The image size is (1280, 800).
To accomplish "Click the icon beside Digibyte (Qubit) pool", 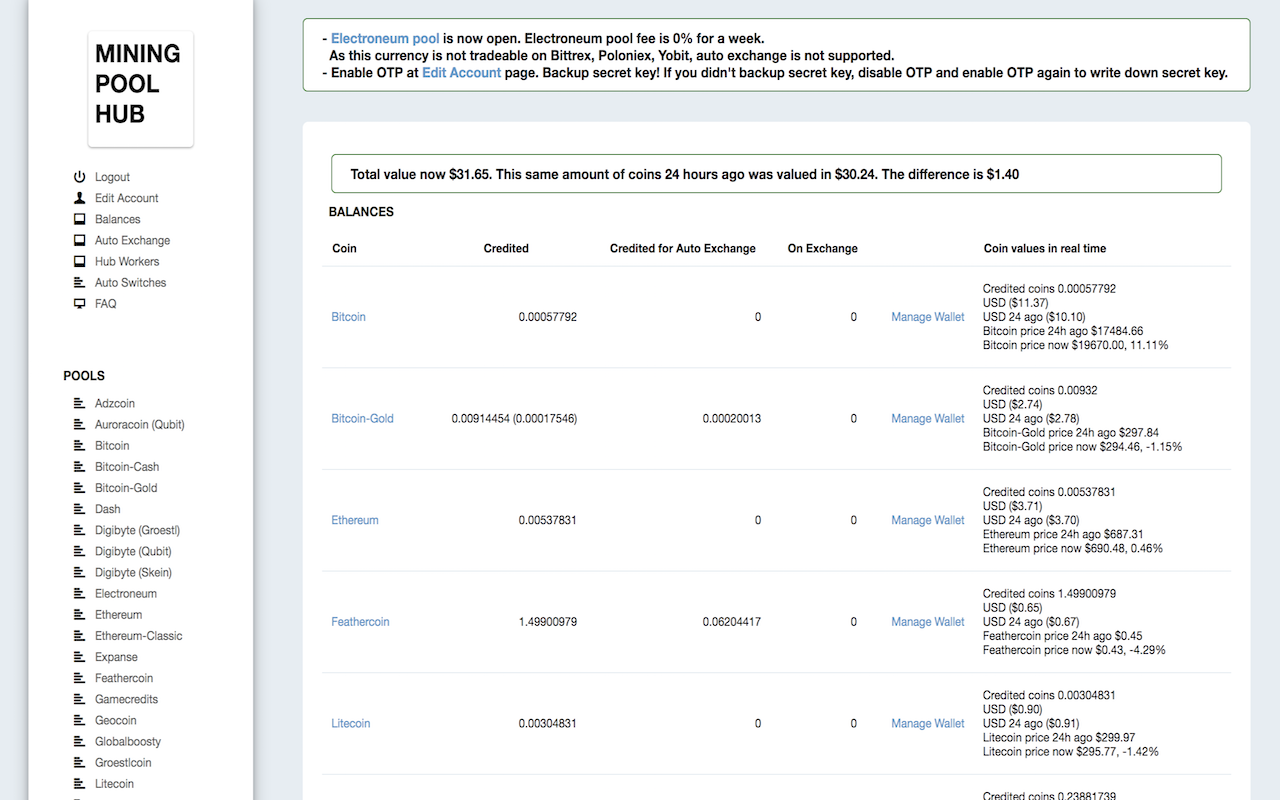I will (x=80, y=551).
